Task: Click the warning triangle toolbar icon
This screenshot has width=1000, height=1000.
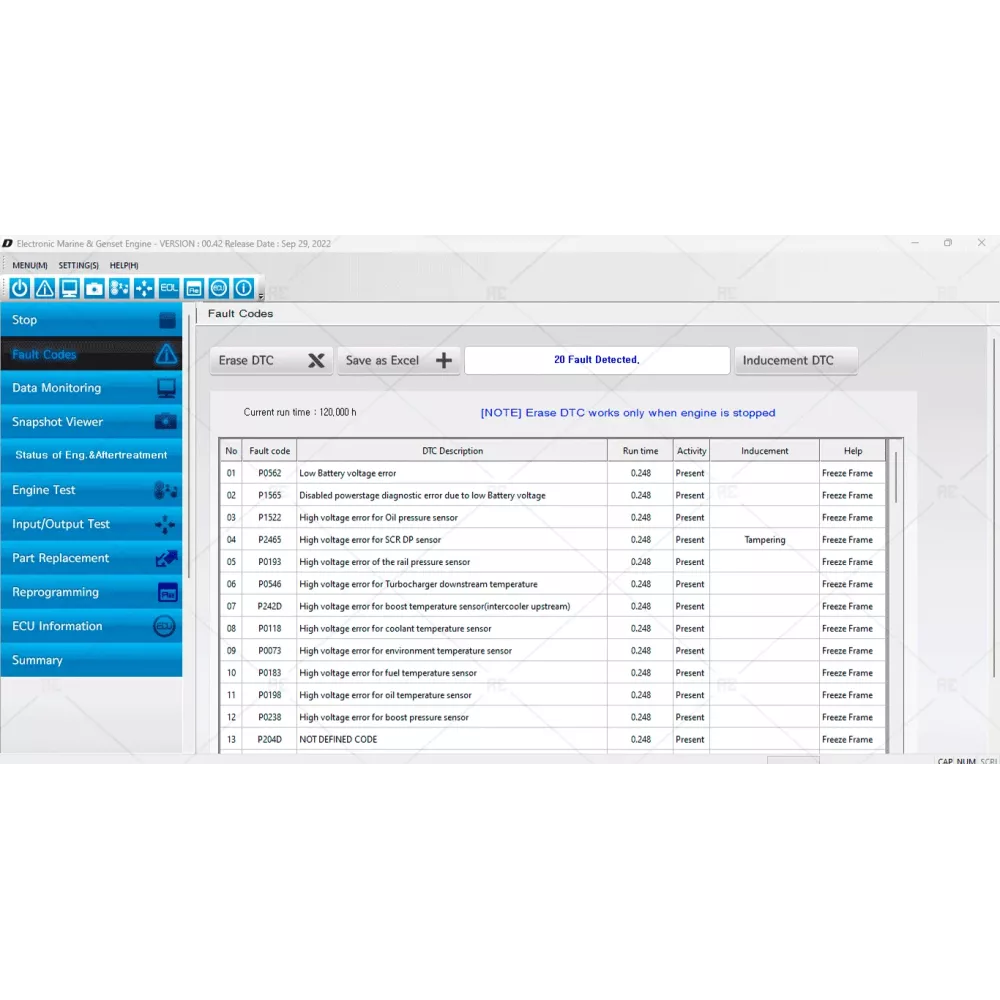Action: point(45,289)
